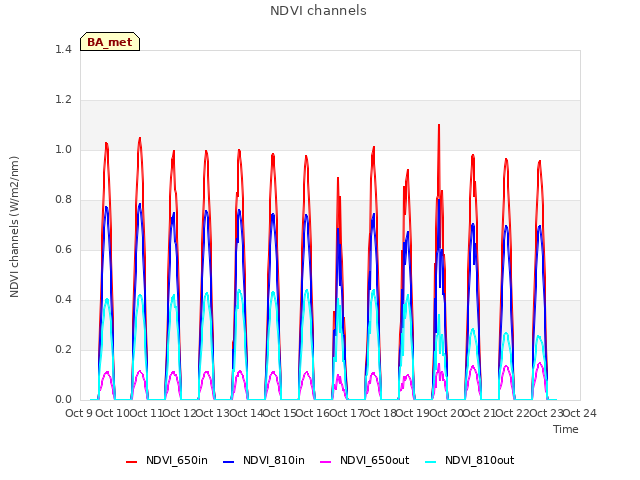Select the NDVI_810out legend label
The image size is (640, 480).
(x=480, y=460)
